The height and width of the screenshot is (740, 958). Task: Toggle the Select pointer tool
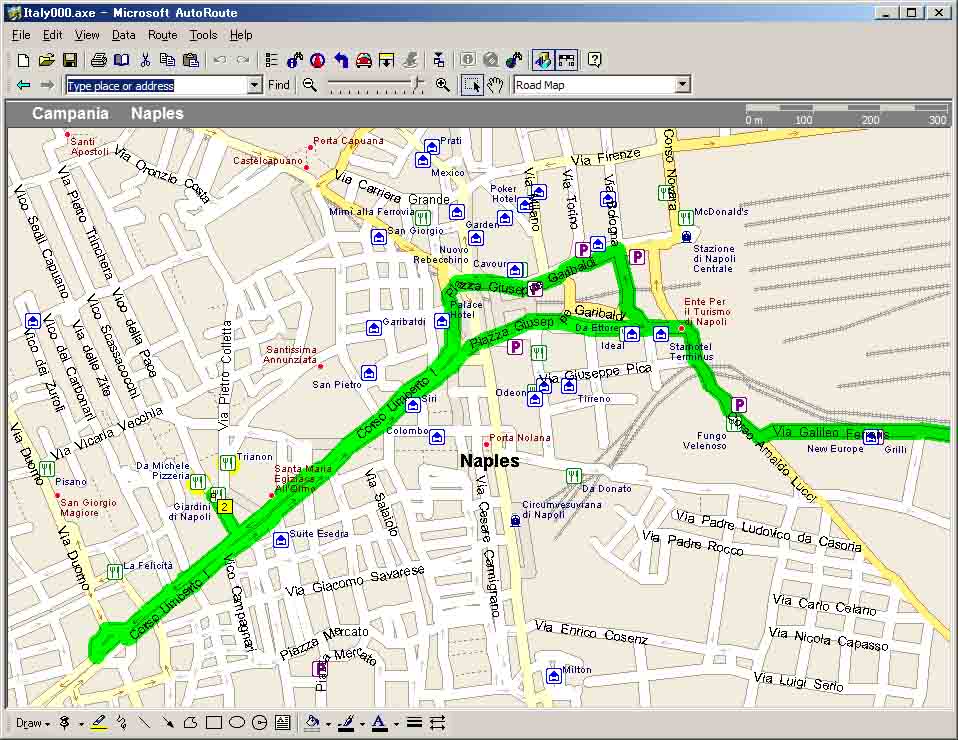click(472, 85)
